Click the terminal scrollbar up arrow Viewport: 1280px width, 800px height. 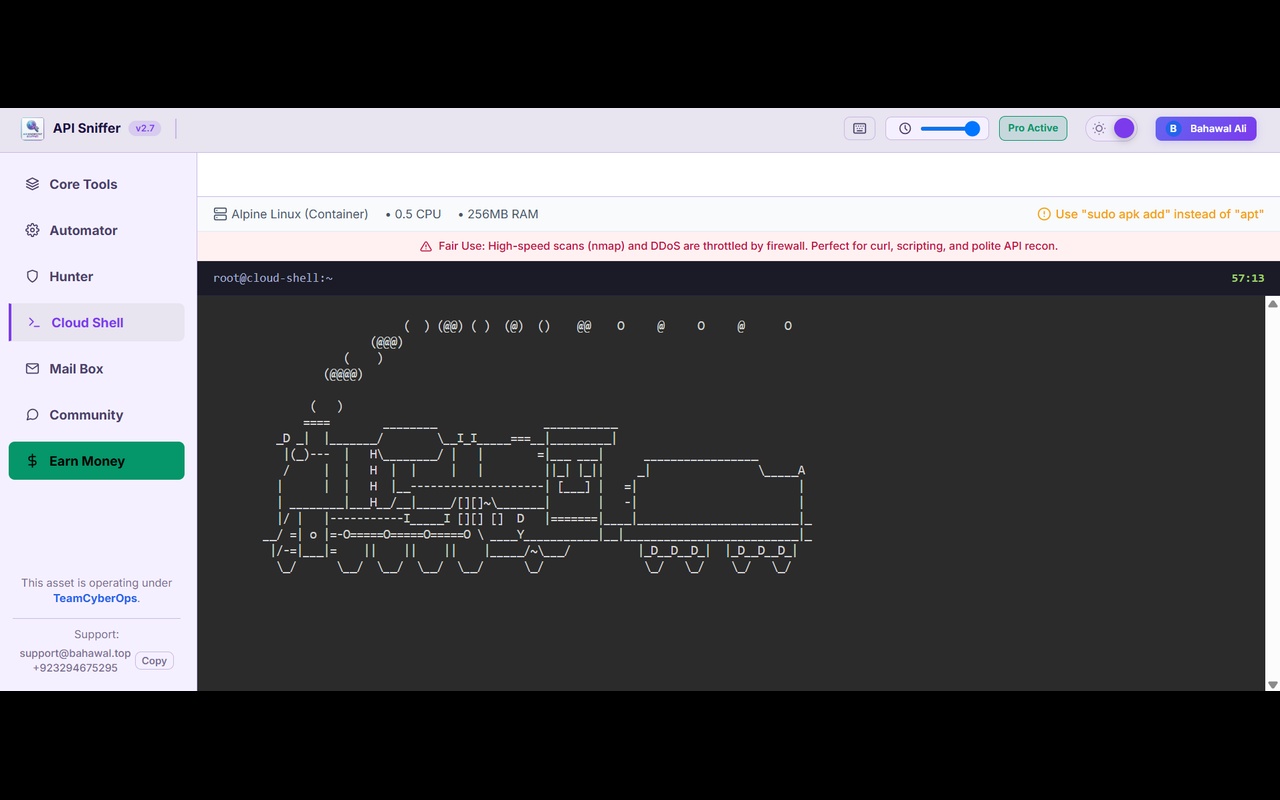pos(1273,303)
